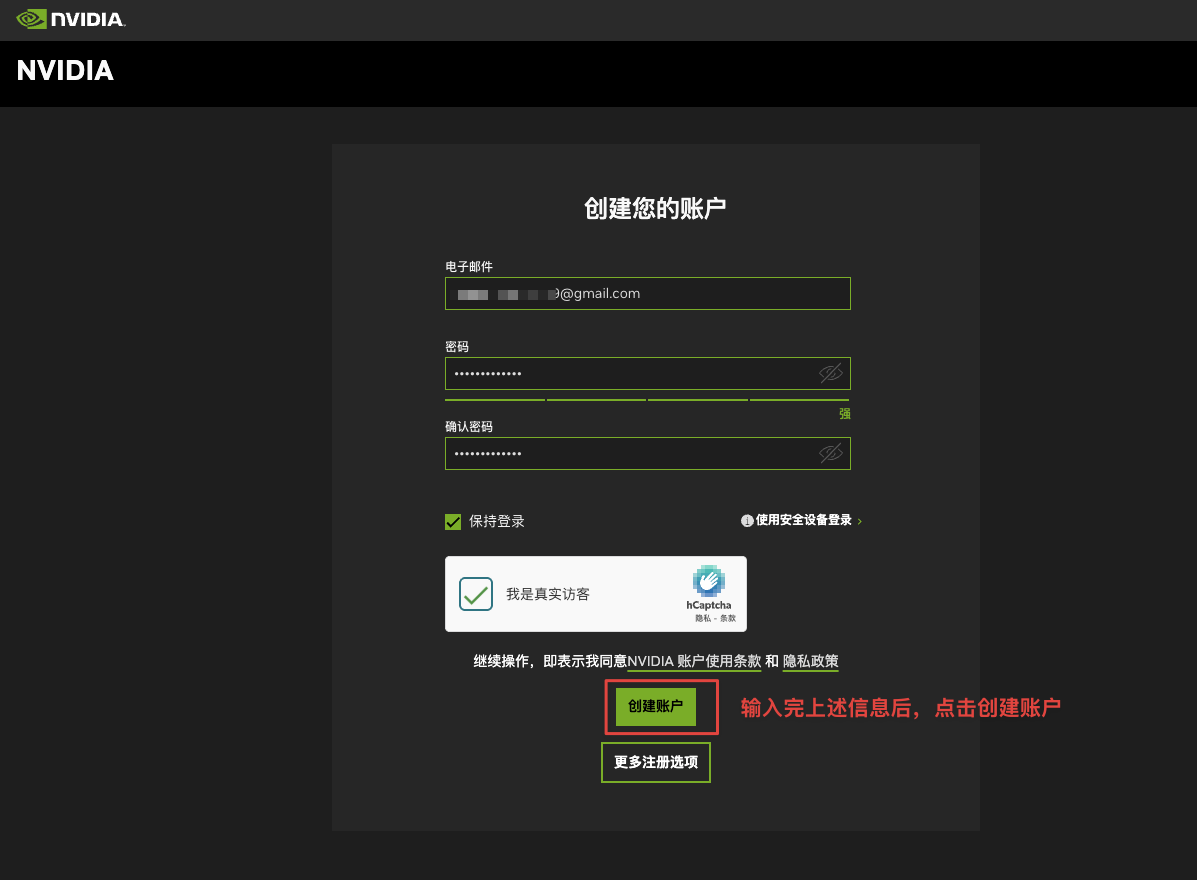Uncheck the 保持登录 checkbox
This screenshot has height=880, width=1197.
point(453,522)
